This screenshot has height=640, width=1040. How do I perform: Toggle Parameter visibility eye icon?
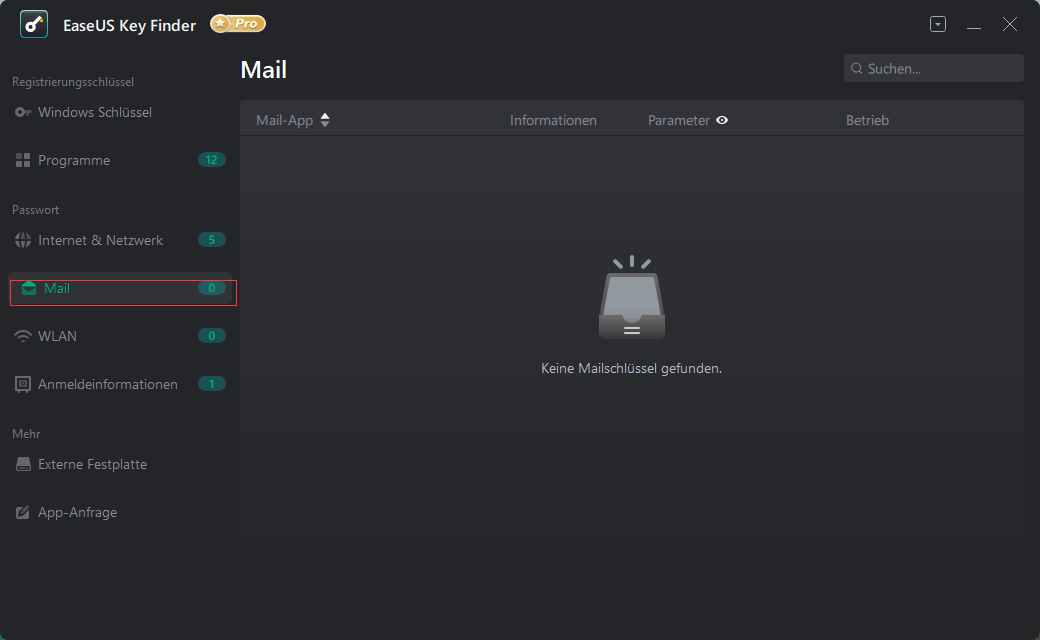(x=722, y=120)
